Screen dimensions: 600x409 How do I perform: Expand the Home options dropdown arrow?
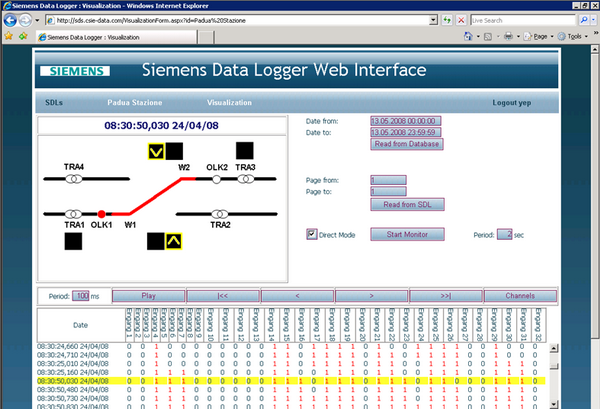click(x=478, y=37)
